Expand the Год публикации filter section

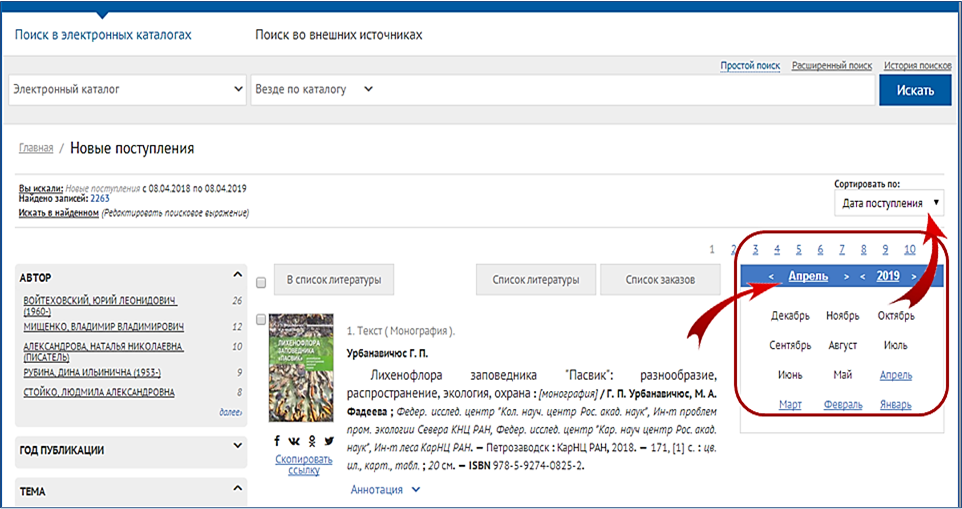point(237,449)
